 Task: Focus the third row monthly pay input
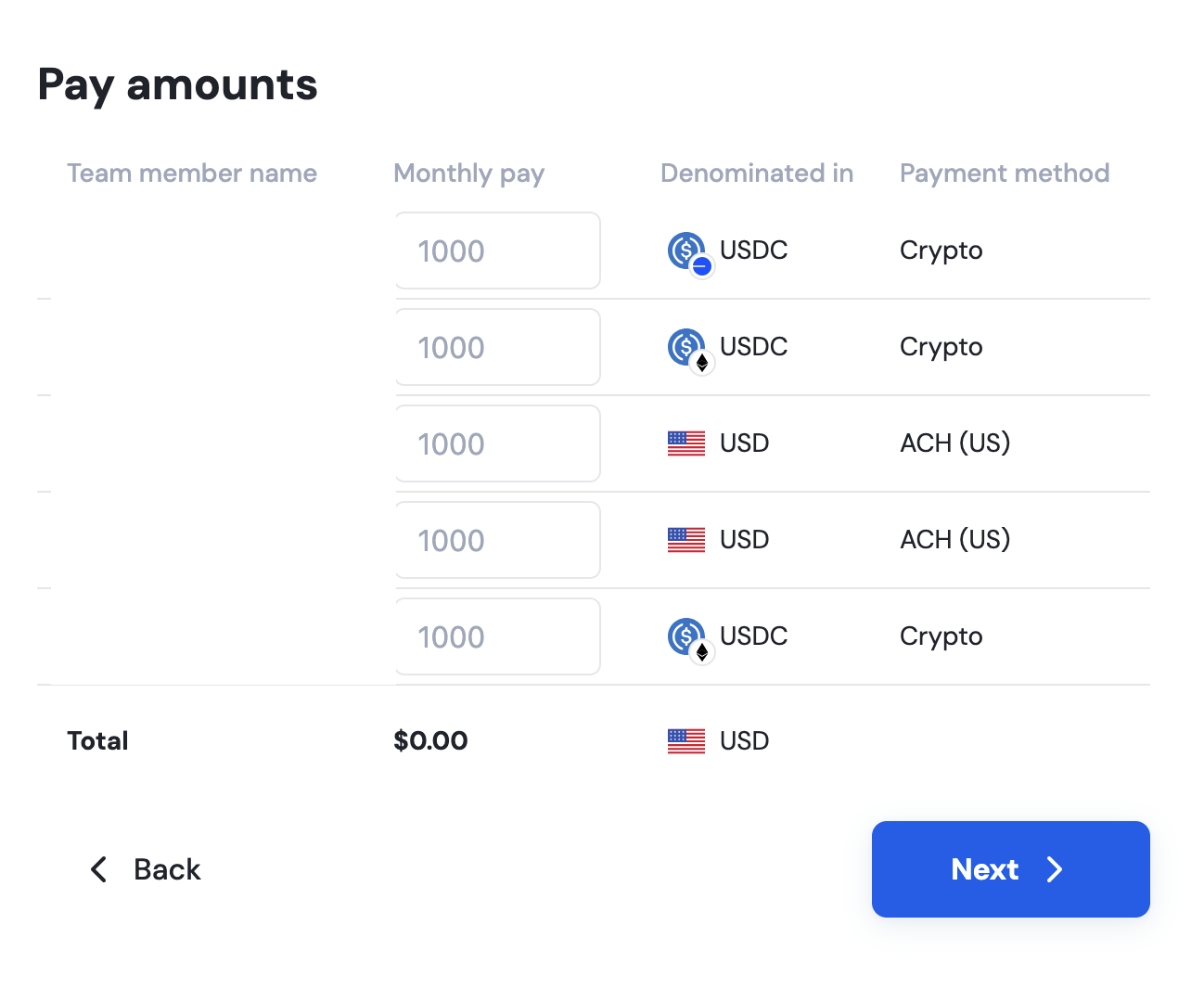498,443
